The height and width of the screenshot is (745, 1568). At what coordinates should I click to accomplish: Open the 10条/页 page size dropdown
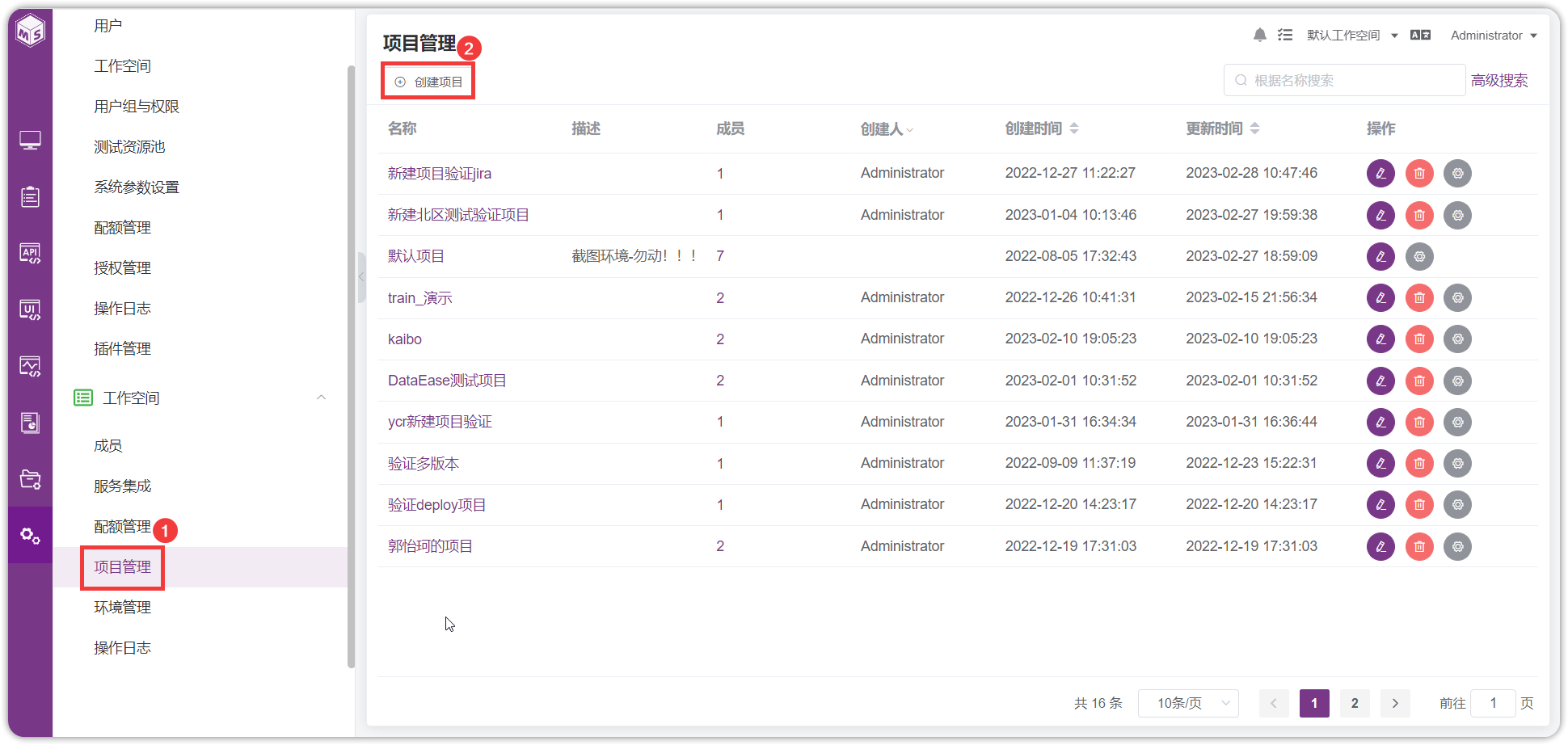(x=1188, y=703)
